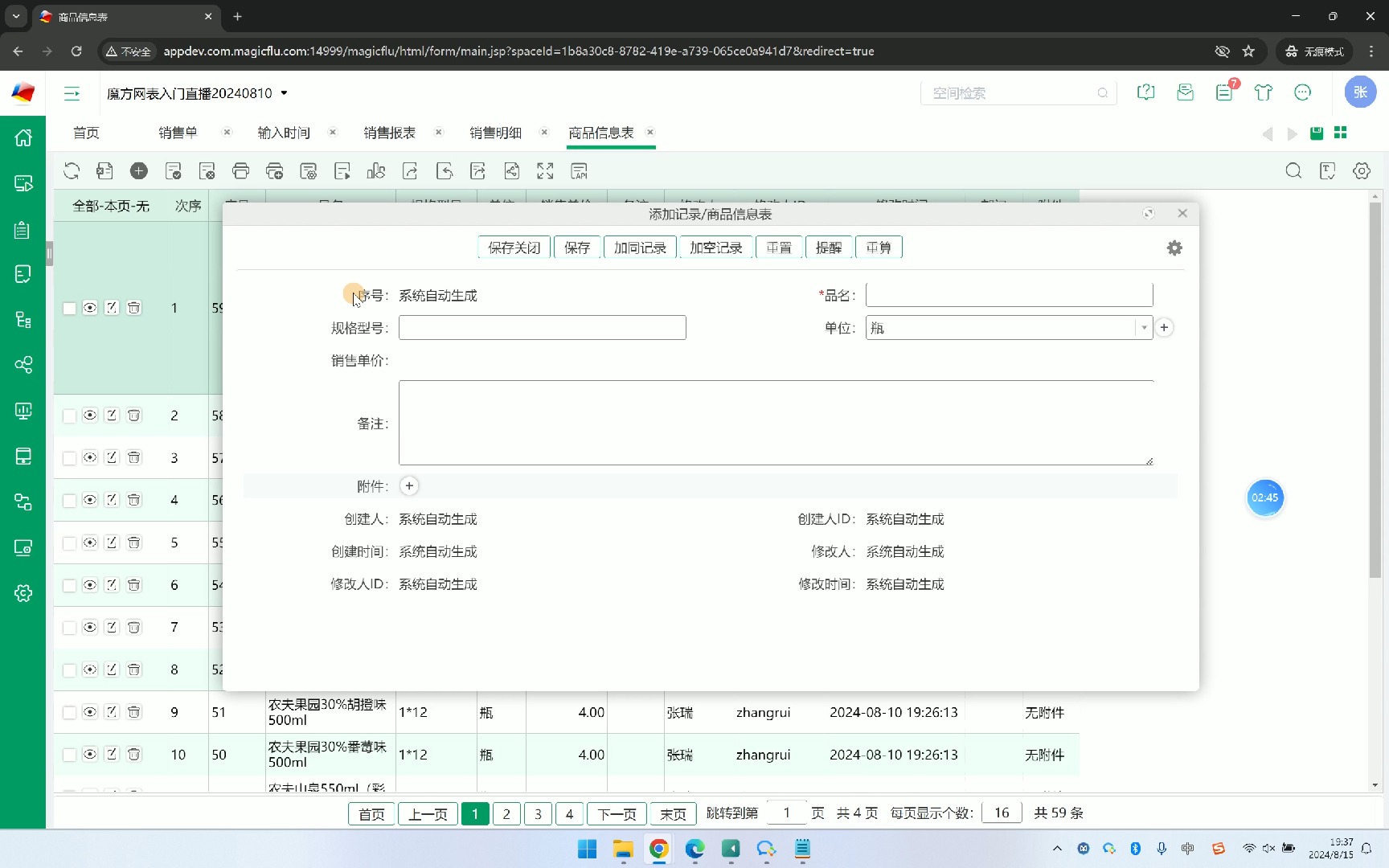Tick the checkbox in row 9
The width and height of the screenshot is (1389, 868).
click(69, 712)
